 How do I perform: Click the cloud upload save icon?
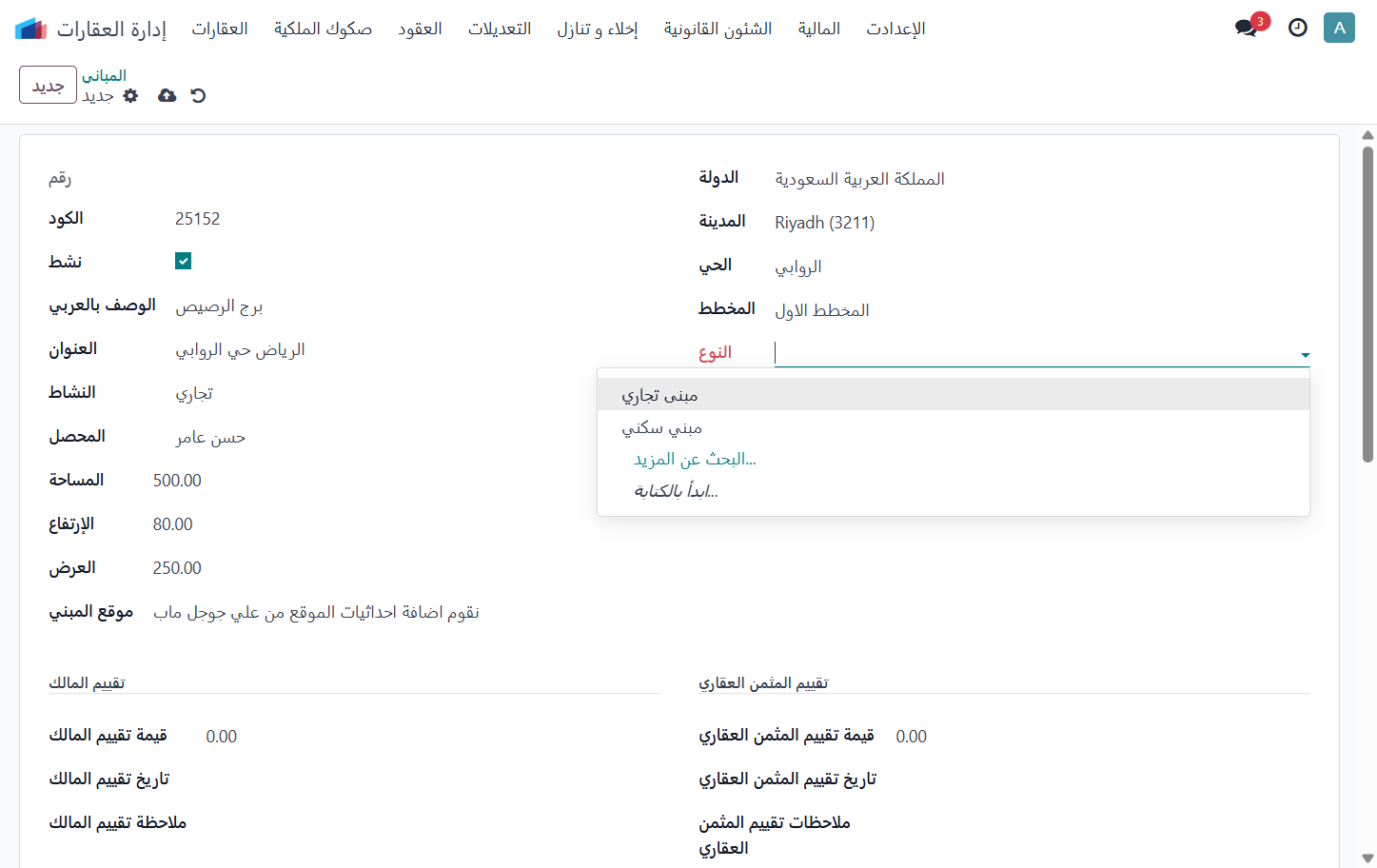tap(167, 95)
